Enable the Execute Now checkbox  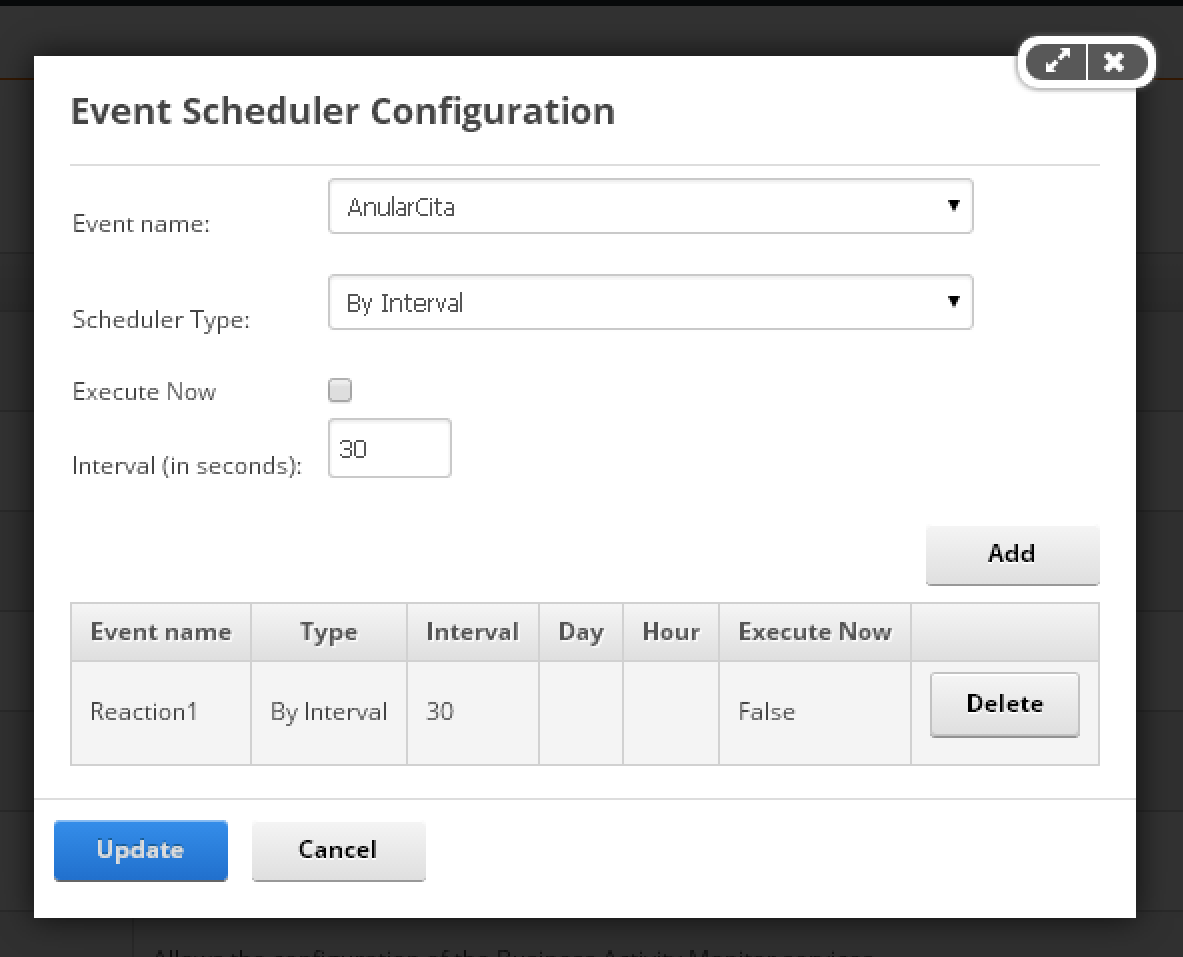point(340,390)
